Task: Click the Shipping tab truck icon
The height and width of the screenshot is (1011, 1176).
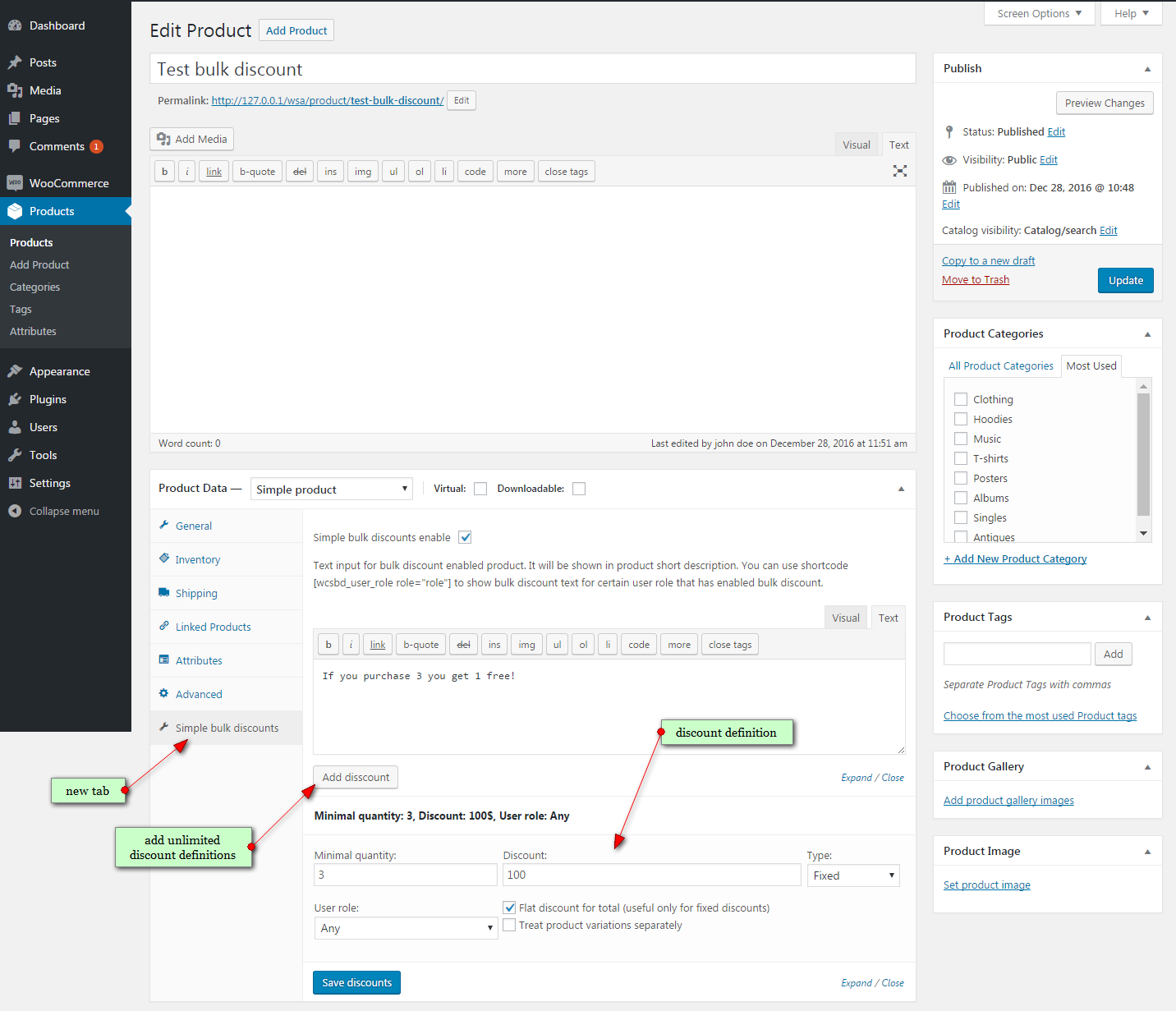Action: 164,592
